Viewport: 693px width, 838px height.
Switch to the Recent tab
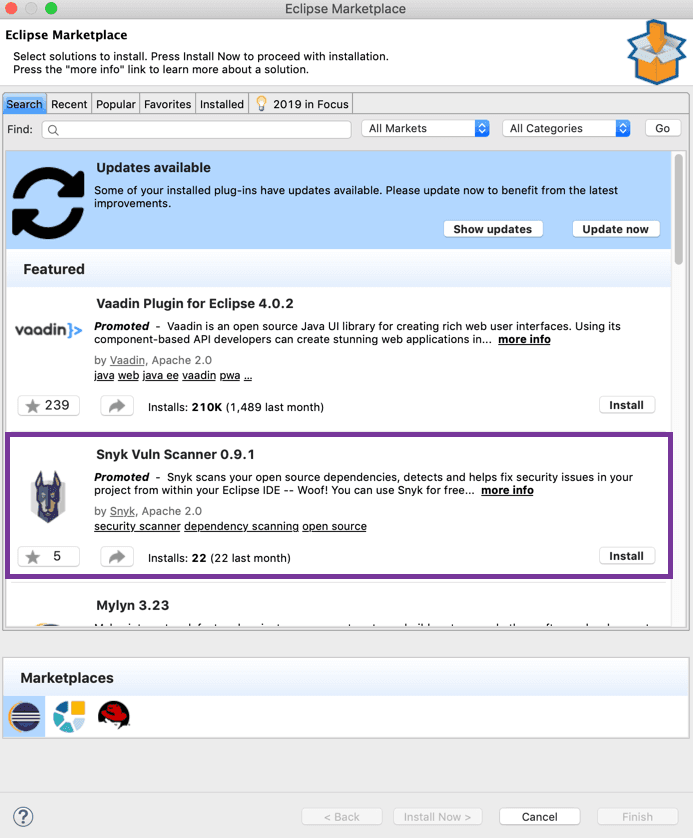69,104
